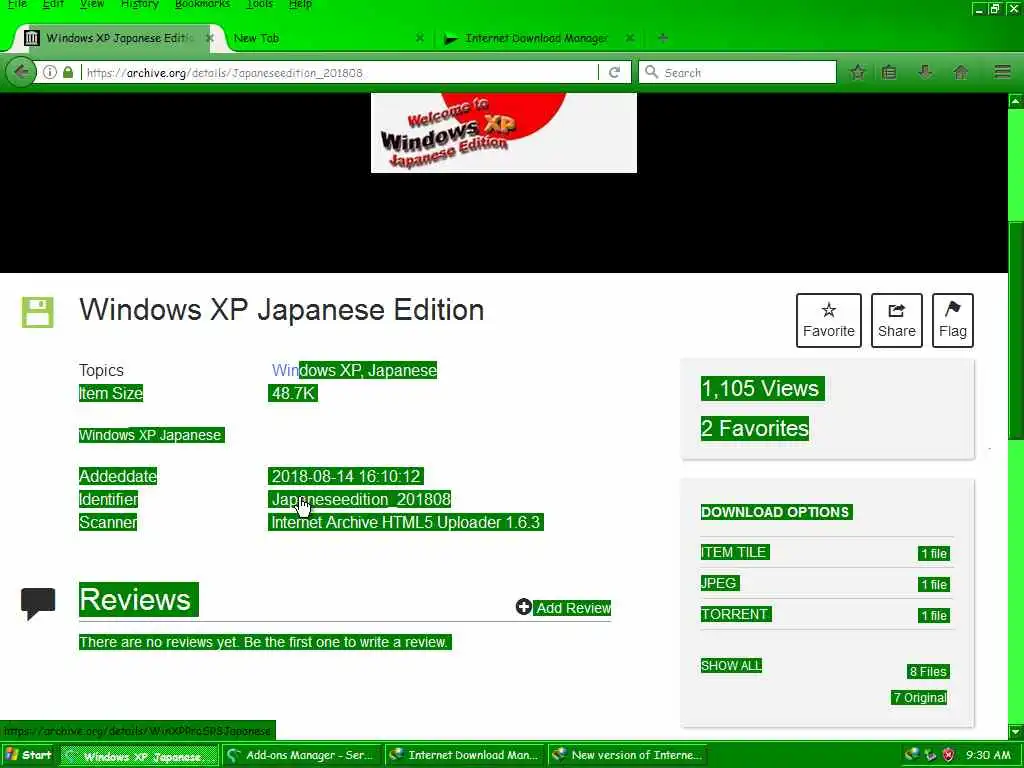This screenshot has width=1024, height=768.
Task: Open Add-ons Manager taskbar window
Action: click(302, 755)
